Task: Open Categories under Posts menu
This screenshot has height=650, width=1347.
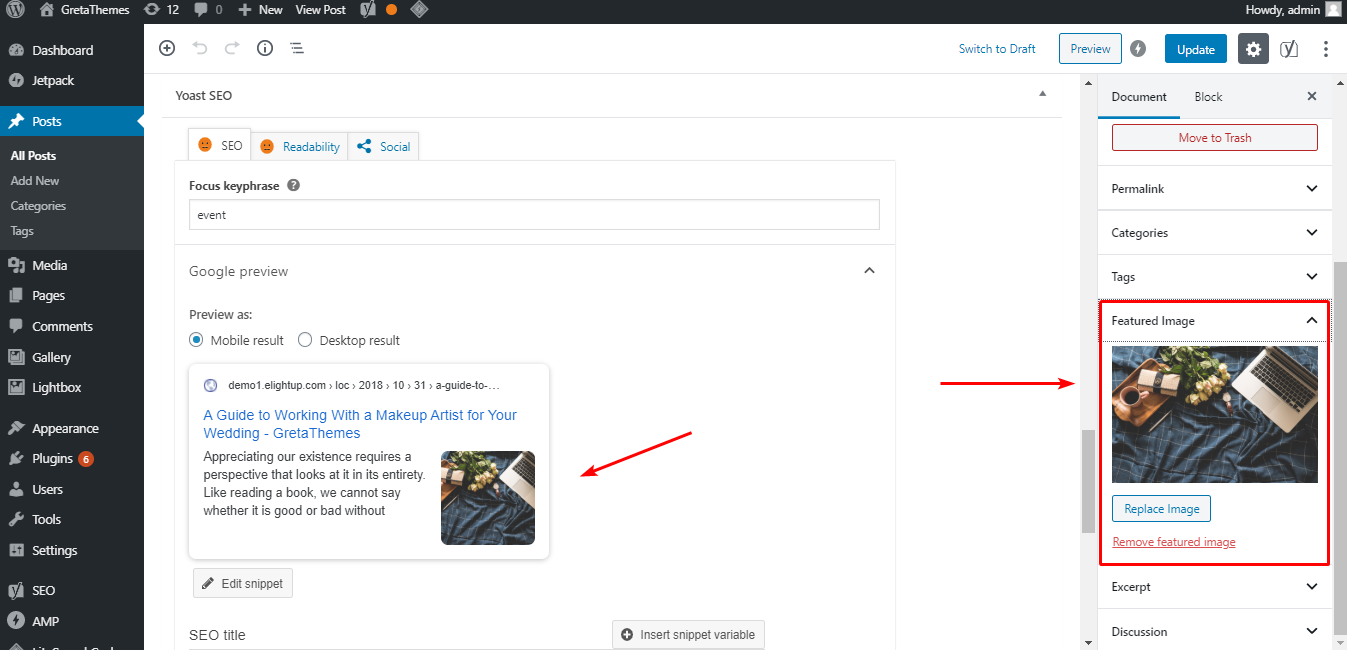Action: coord(38,206)
